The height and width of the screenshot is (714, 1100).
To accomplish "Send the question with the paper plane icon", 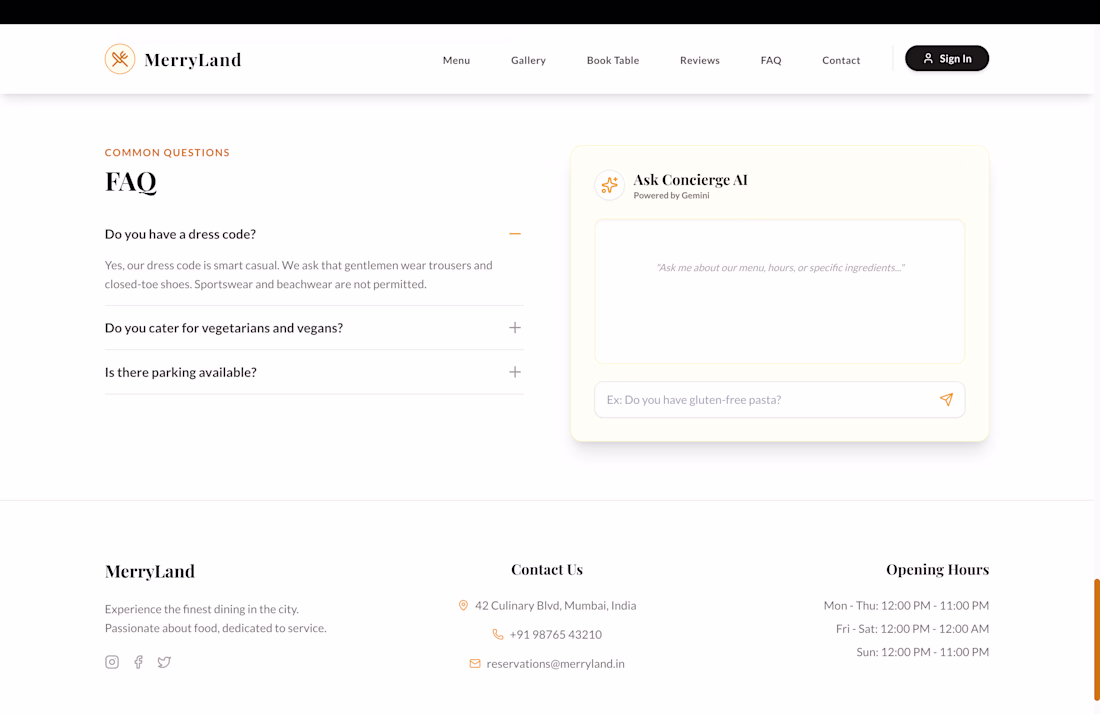I will tap(946, 399).
